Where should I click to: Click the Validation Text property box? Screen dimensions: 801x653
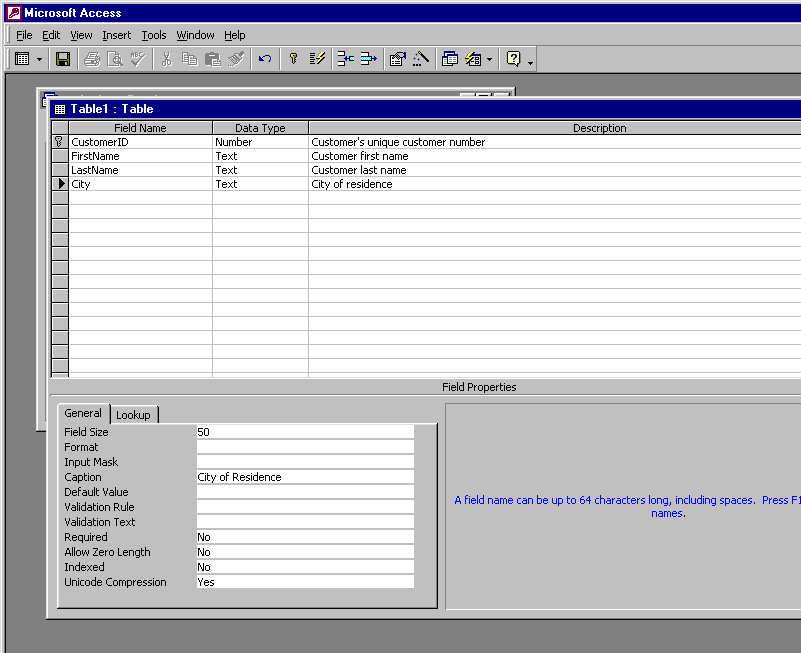305,522
